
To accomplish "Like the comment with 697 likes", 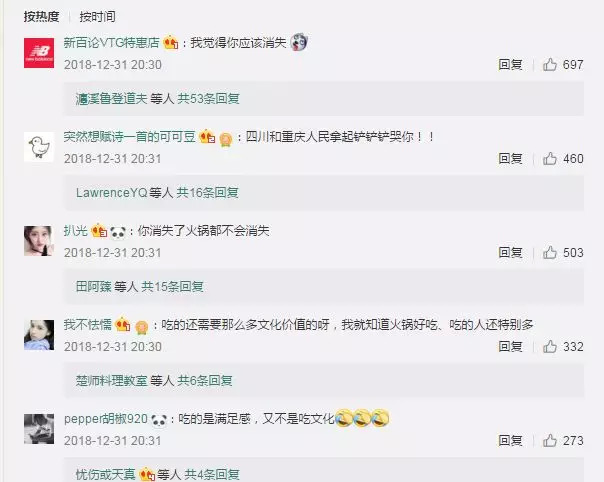I will tap(550, 64).
